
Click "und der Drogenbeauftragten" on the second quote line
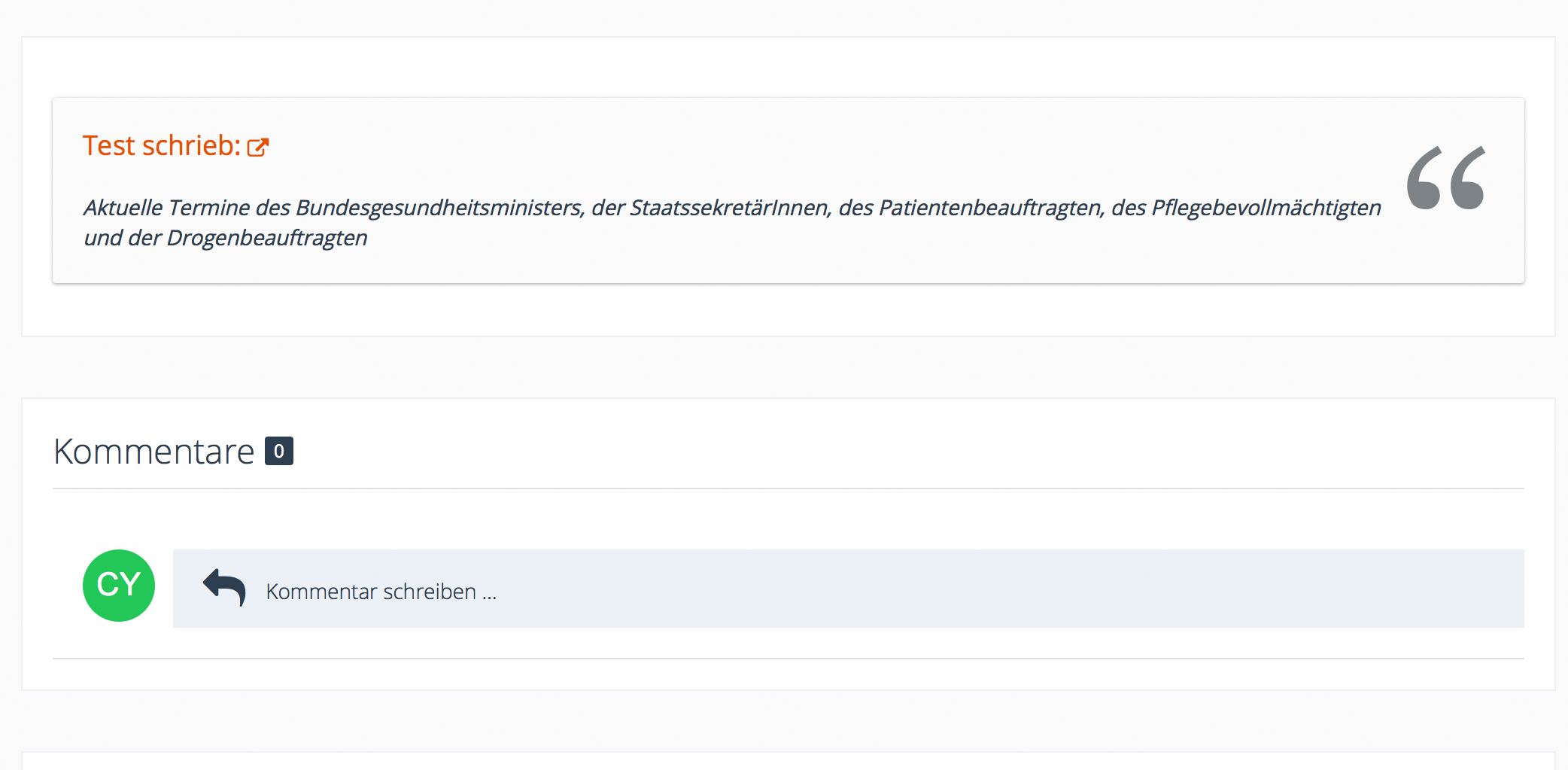click(x=226, y=238)
